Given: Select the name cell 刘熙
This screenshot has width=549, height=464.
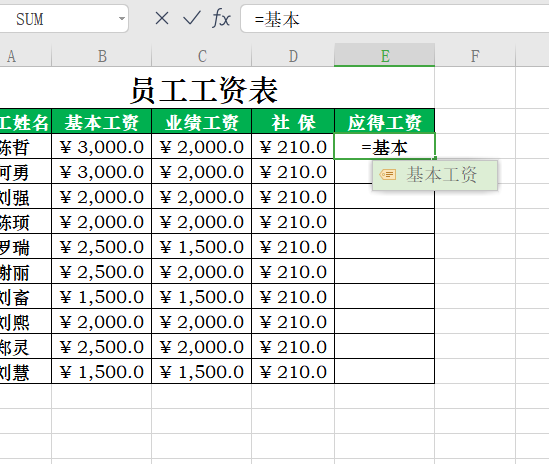Looking at the screenshot, I should 26,321.
